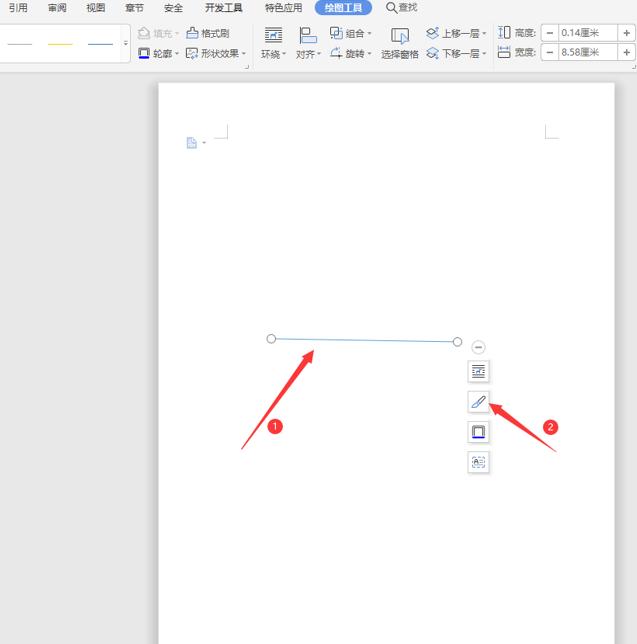Open the text wrap (环绕) tool

tap(273, 43)
